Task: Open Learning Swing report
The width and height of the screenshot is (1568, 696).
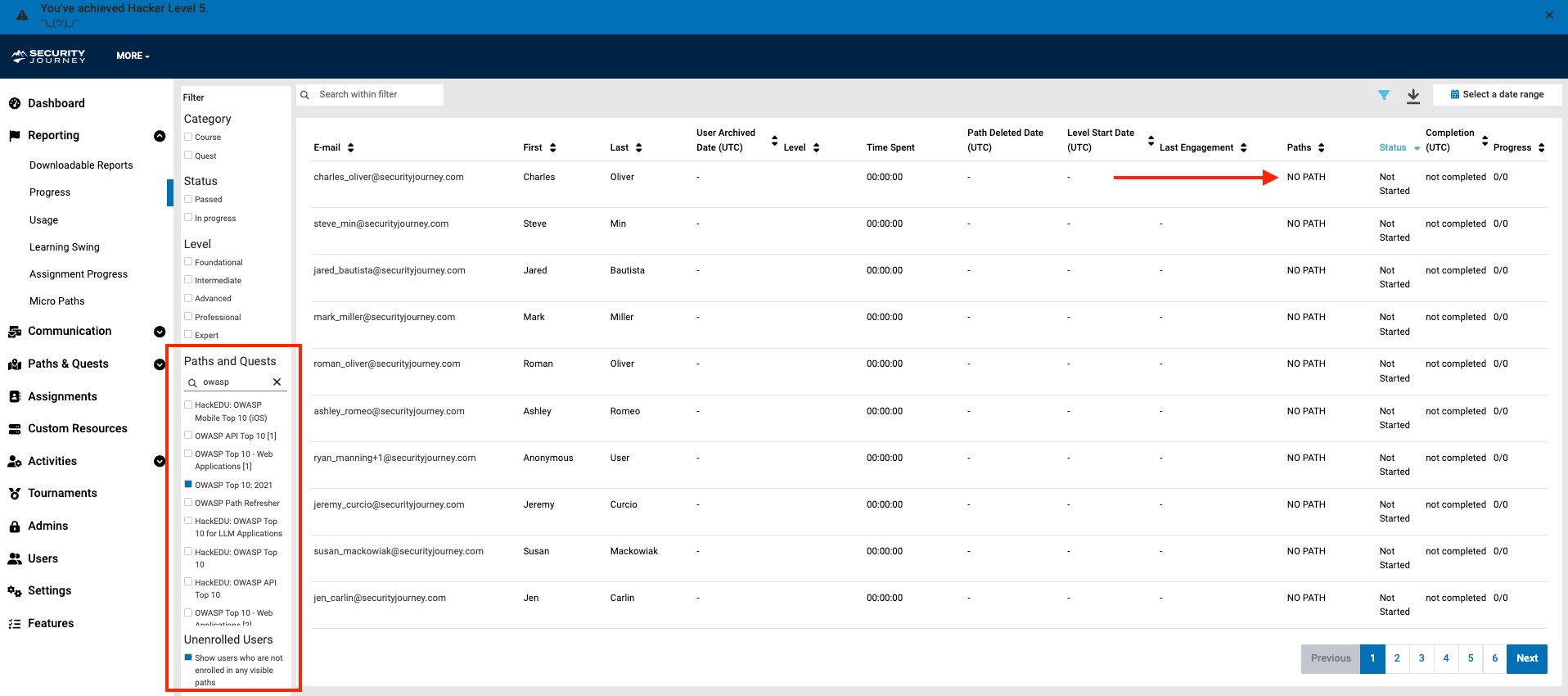Action: [x=65, y=247]
